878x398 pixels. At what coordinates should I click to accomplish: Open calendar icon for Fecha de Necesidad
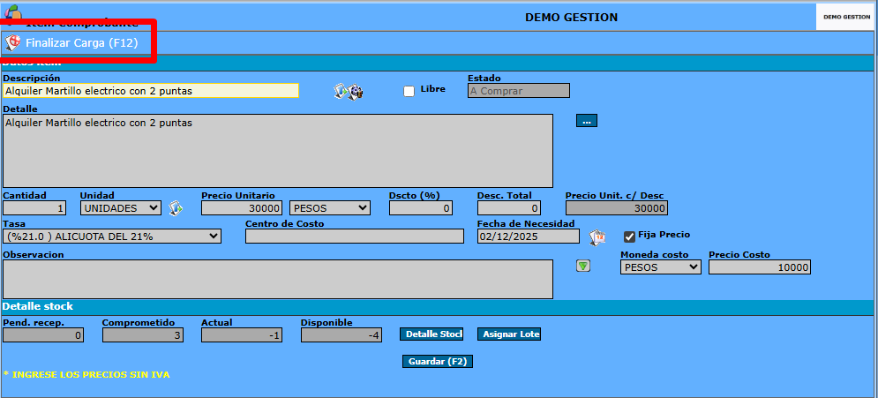[597, 237]
